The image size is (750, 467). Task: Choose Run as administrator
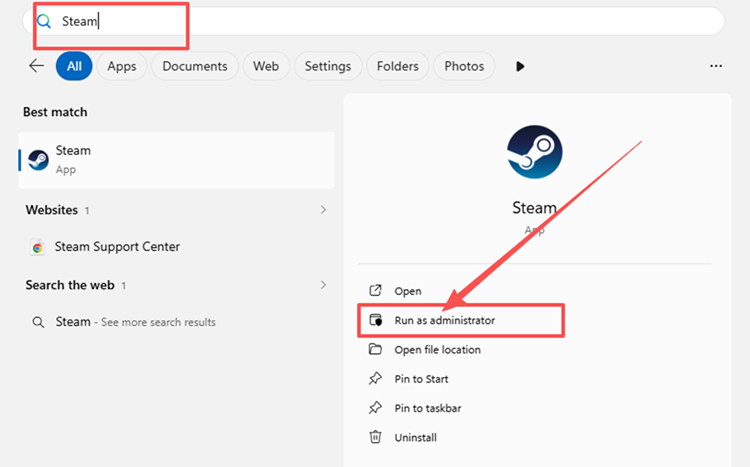pos(444,320)
